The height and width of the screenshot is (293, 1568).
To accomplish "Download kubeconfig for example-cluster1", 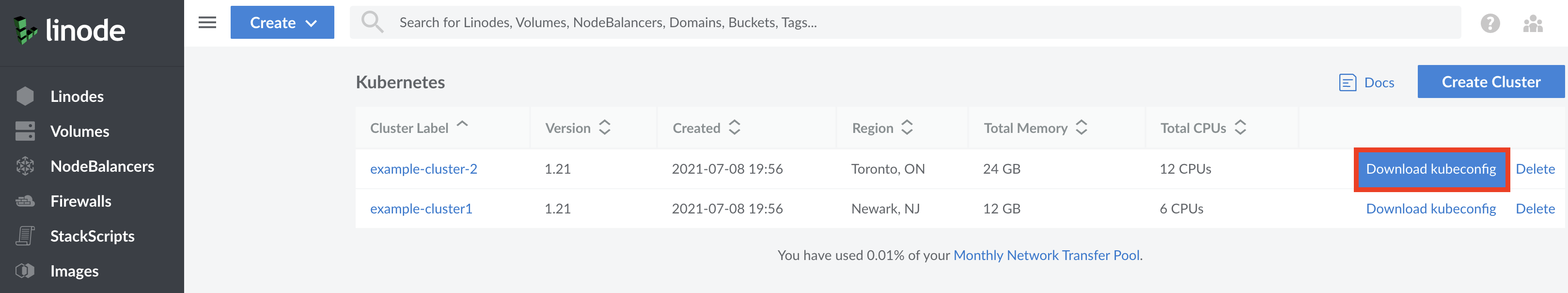I will [x=1430, y=208].
